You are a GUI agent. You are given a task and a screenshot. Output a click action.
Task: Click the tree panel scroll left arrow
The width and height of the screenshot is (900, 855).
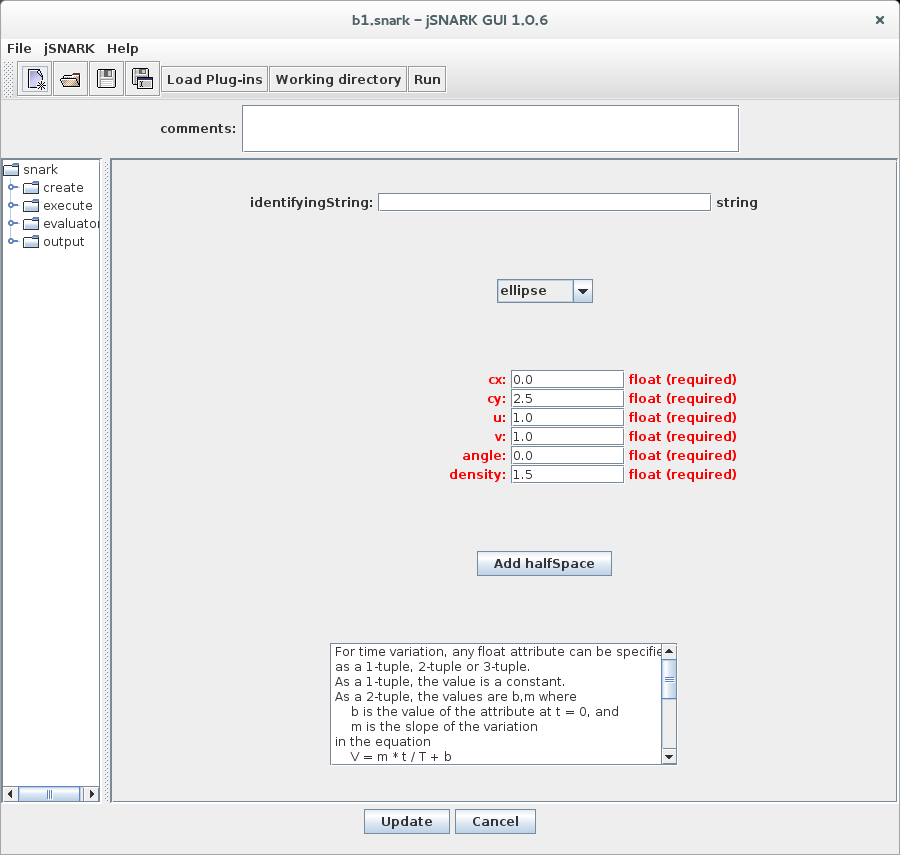coord(10,794)
